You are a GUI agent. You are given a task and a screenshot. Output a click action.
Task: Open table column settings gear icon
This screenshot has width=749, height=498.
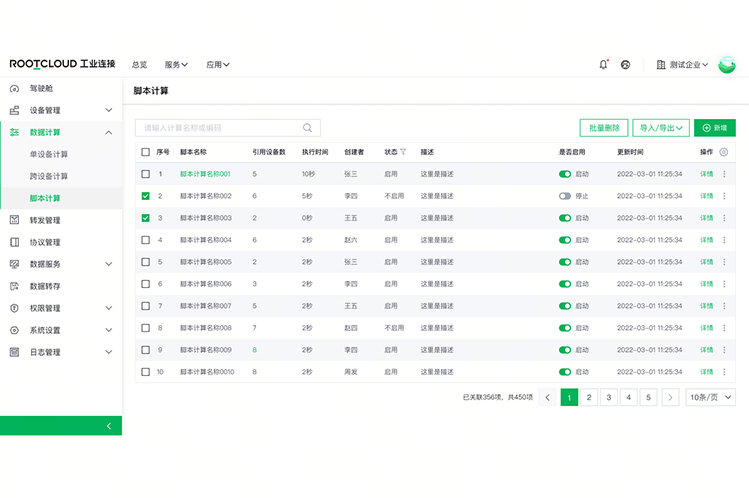click(724, 152)
